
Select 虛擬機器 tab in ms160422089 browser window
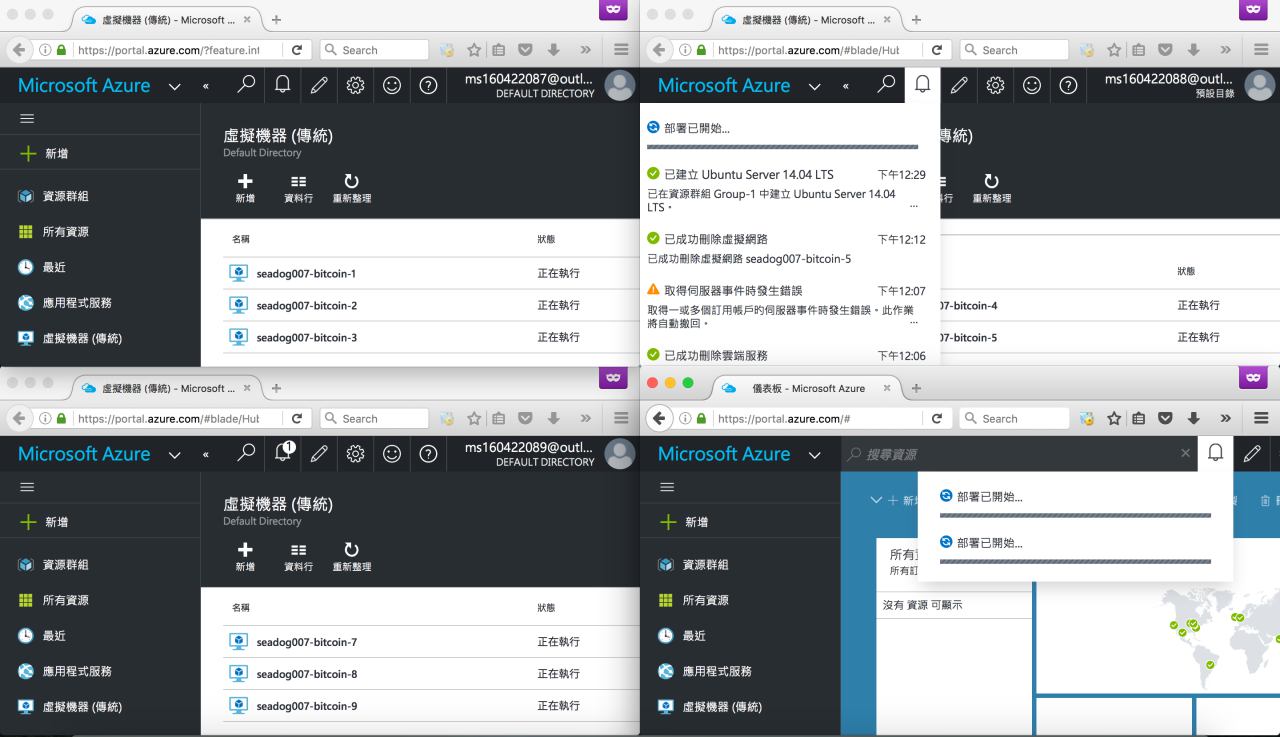tap(167, 388)
